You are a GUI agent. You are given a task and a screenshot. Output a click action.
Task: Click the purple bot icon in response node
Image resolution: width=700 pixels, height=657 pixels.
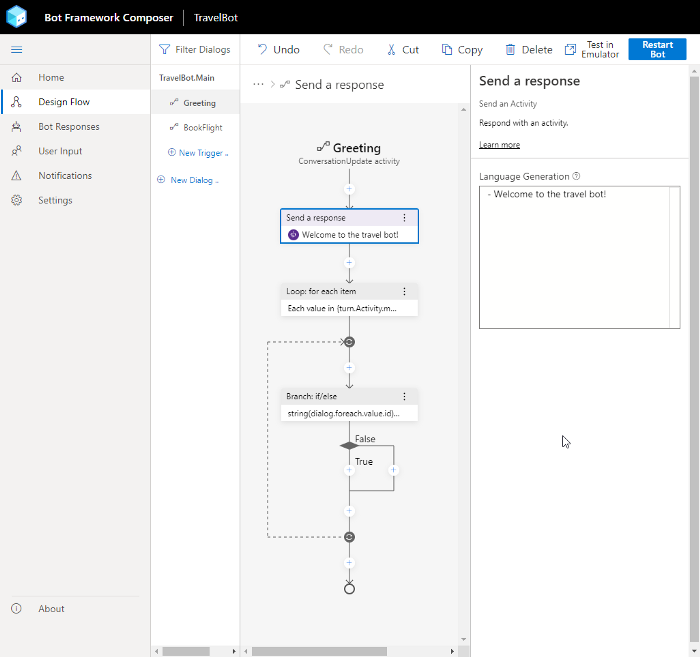[293, 235]
